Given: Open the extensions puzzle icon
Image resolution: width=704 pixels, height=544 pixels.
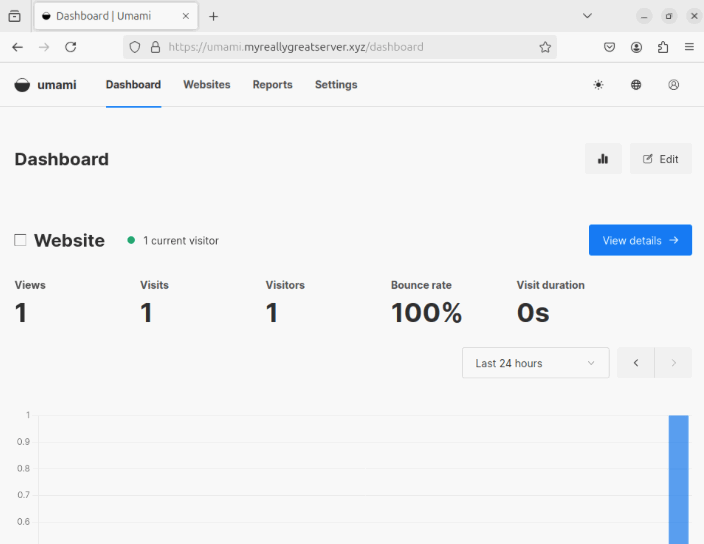Looking at the screenshot, I should (x=663, y=47).
